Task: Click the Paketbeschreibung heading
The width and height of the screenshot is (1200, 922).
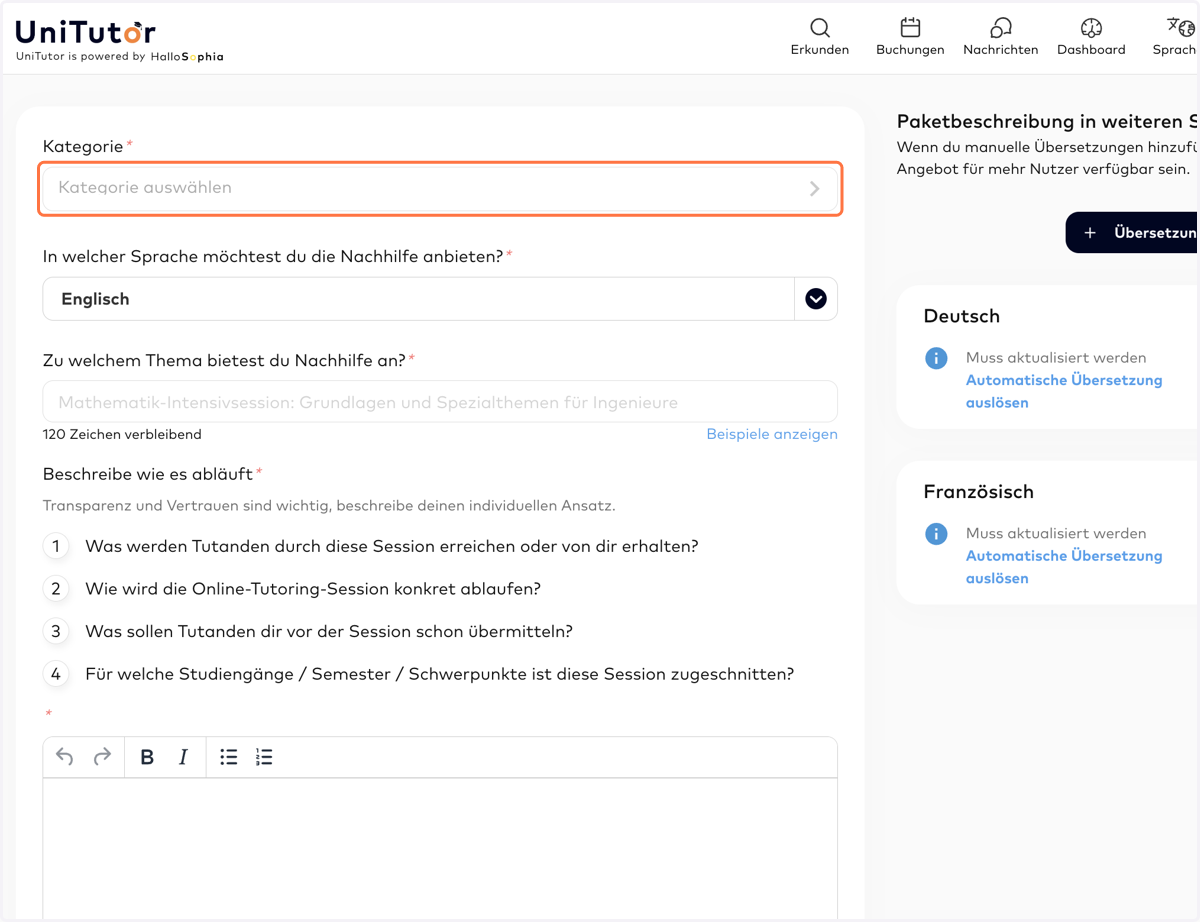Action: click(x=1047, y=122)
